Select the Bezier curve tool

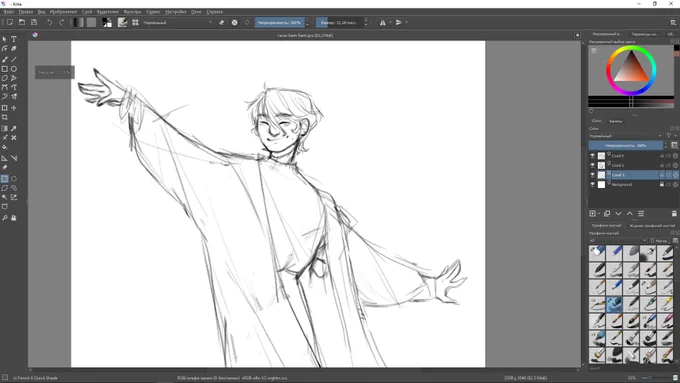5,87
